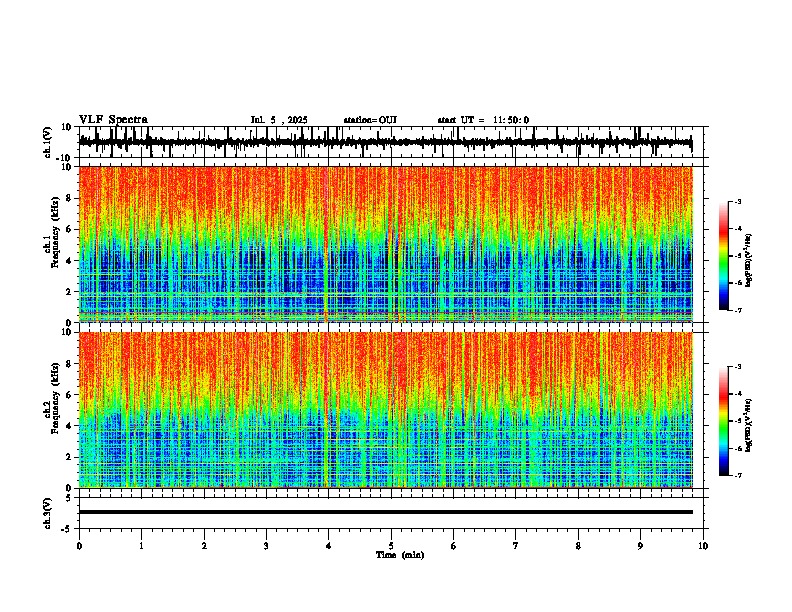Click the ch.1 PSD color bar
The image size is (792, 612).
(x=724, y=256)
